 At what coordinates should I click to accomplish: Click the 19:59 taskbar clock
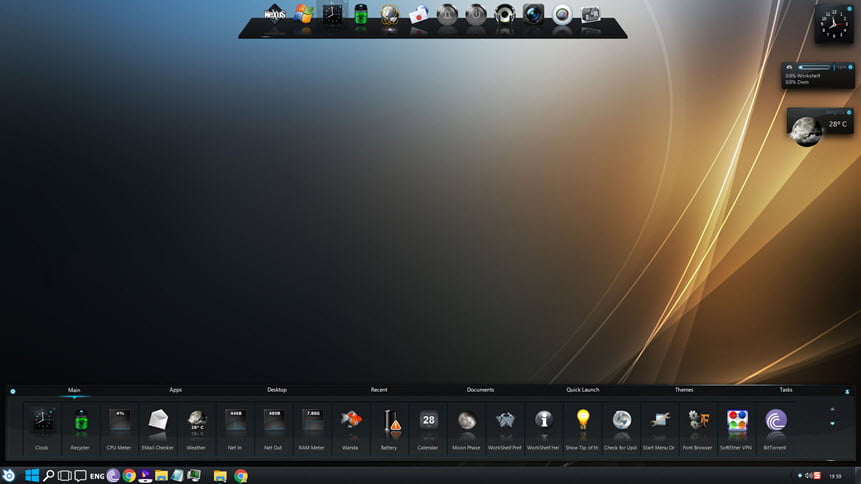point(835,476)
